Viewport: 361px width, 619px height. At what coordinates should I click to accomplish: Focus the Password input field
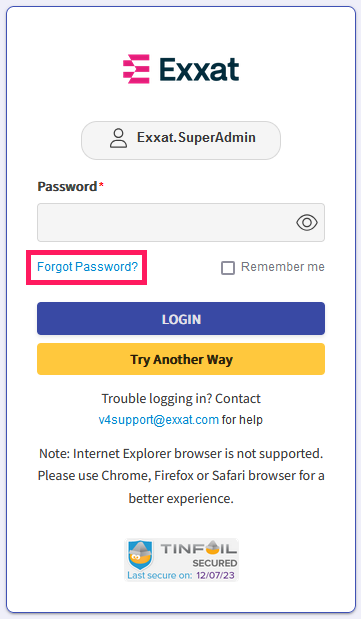pos(181,222)
